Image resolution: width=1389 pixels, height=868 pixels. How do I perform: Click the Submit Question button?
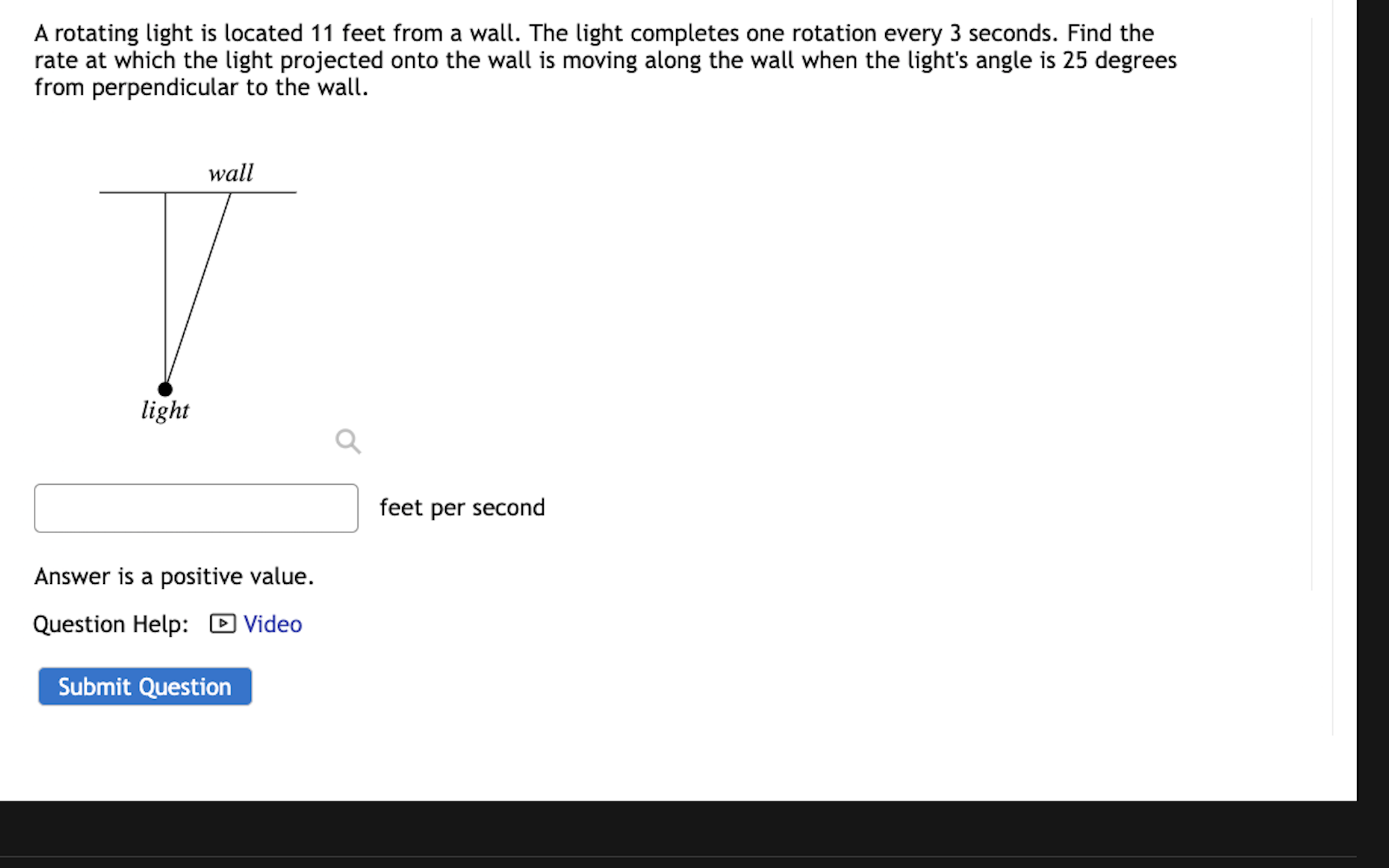pos(145,686)
